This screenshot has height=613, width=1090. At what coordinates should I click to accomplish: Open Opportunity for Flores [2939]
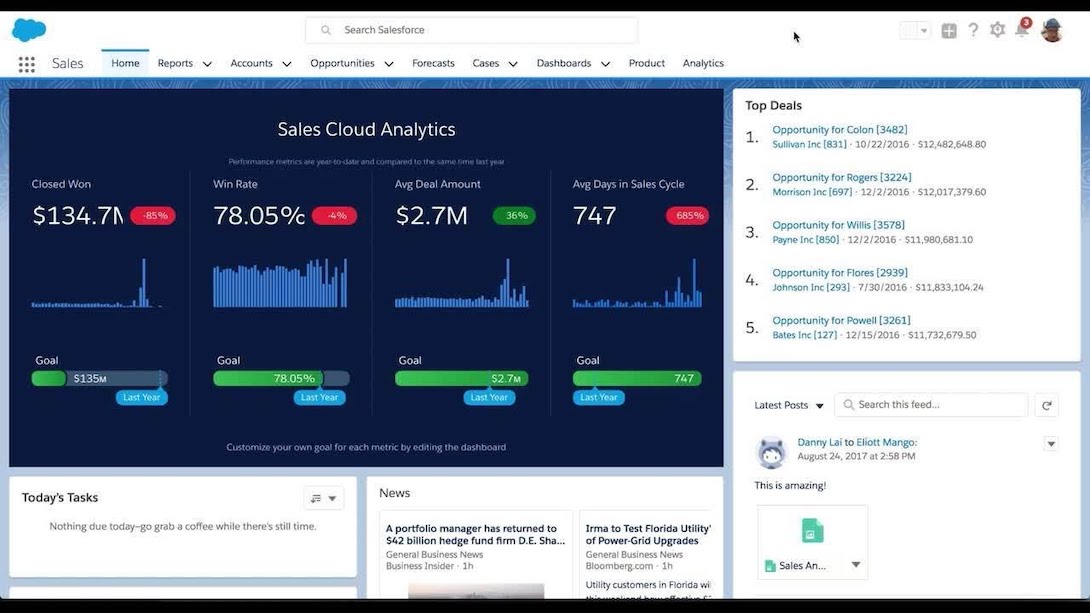840,273
